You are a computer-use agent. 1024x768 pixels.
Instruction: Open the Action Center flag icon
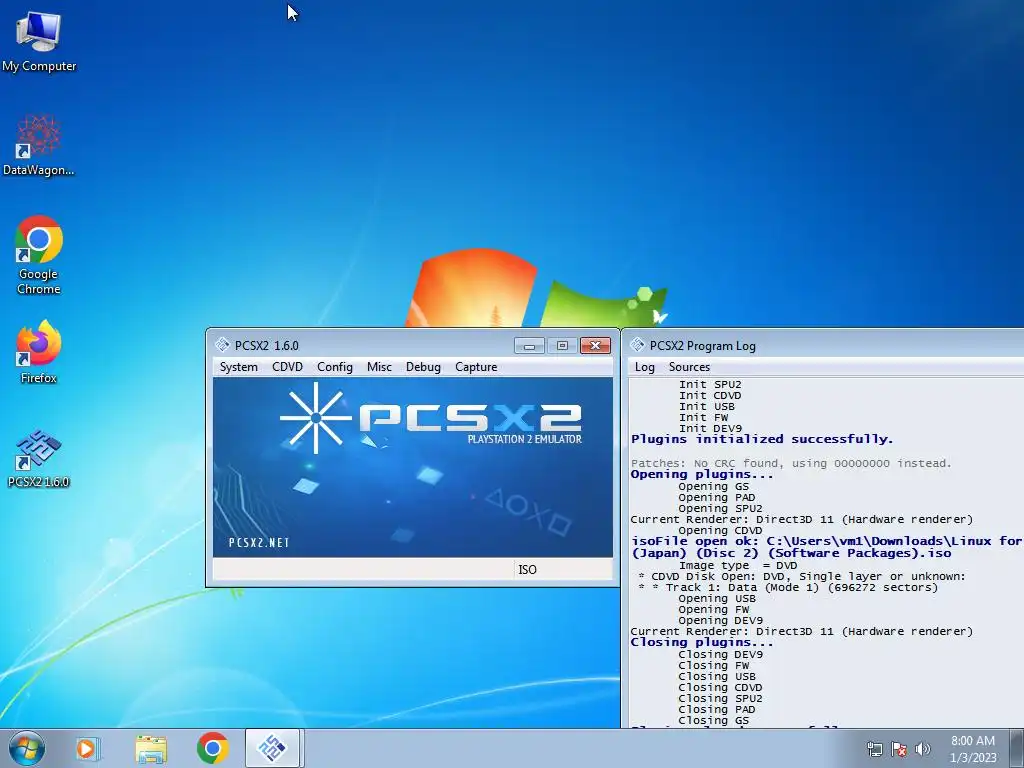899,749
